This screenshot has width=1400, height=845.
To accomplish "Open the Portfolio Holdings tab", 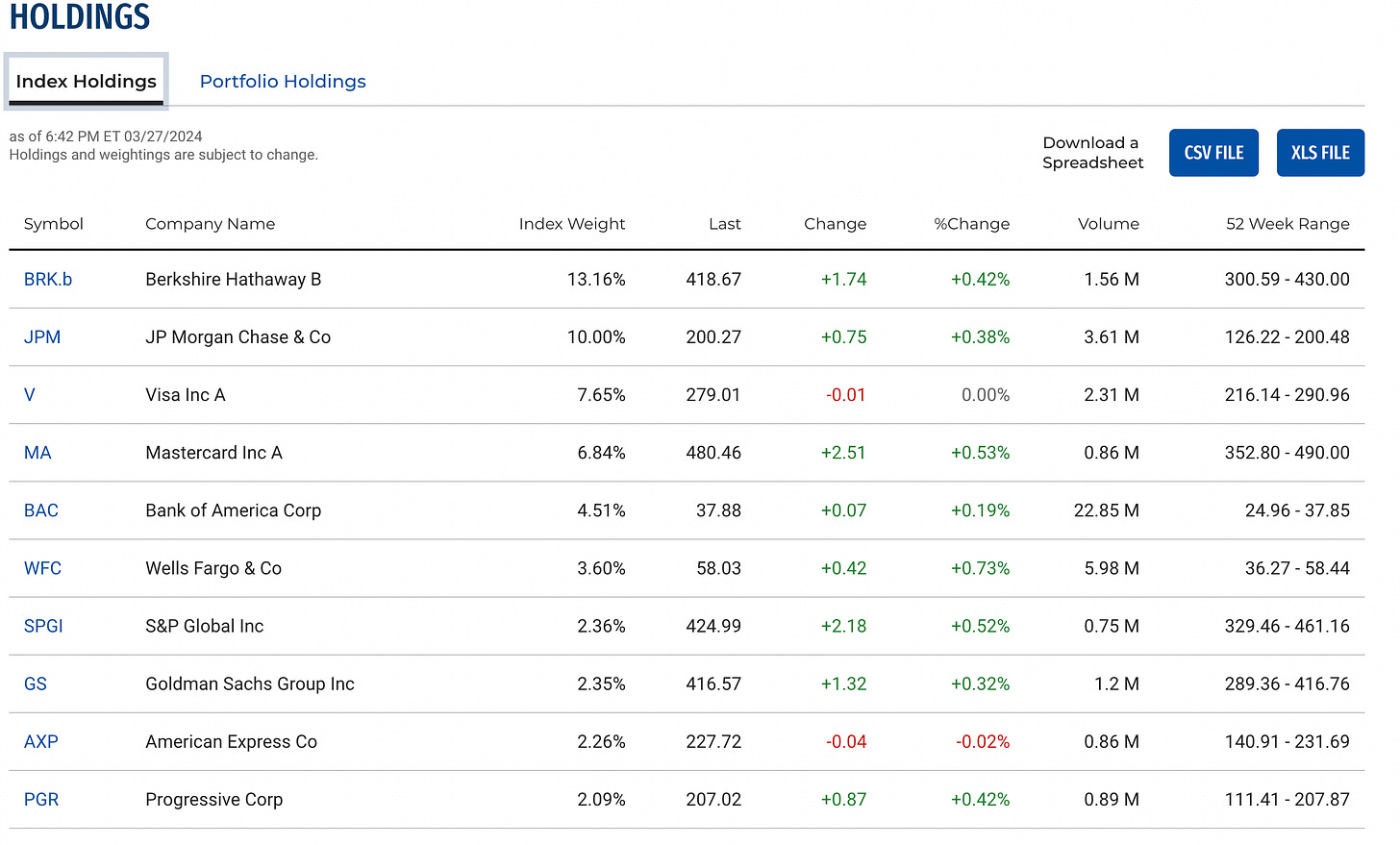I will pos(283,82).
